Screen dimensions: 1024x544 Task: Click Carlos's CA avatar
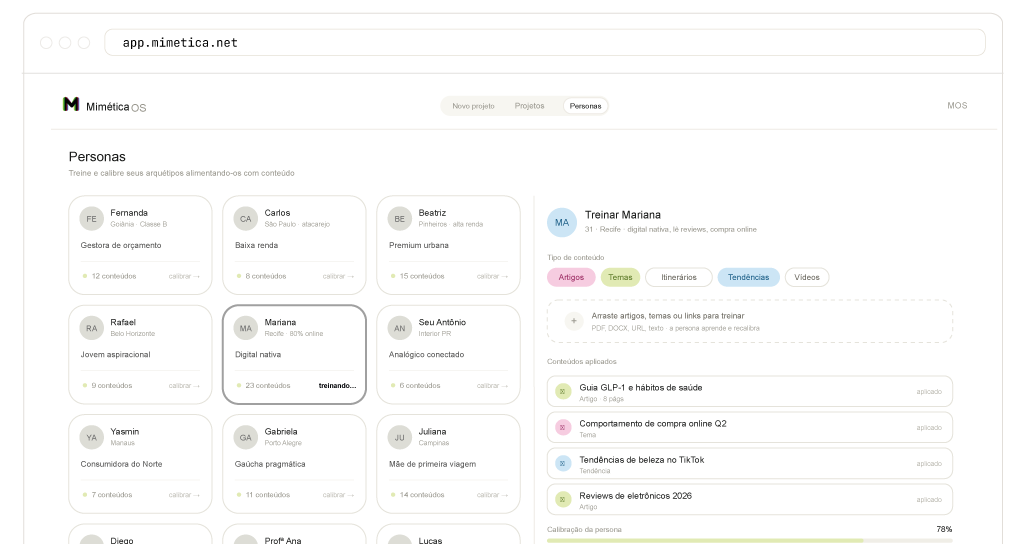tap(246, 219)
